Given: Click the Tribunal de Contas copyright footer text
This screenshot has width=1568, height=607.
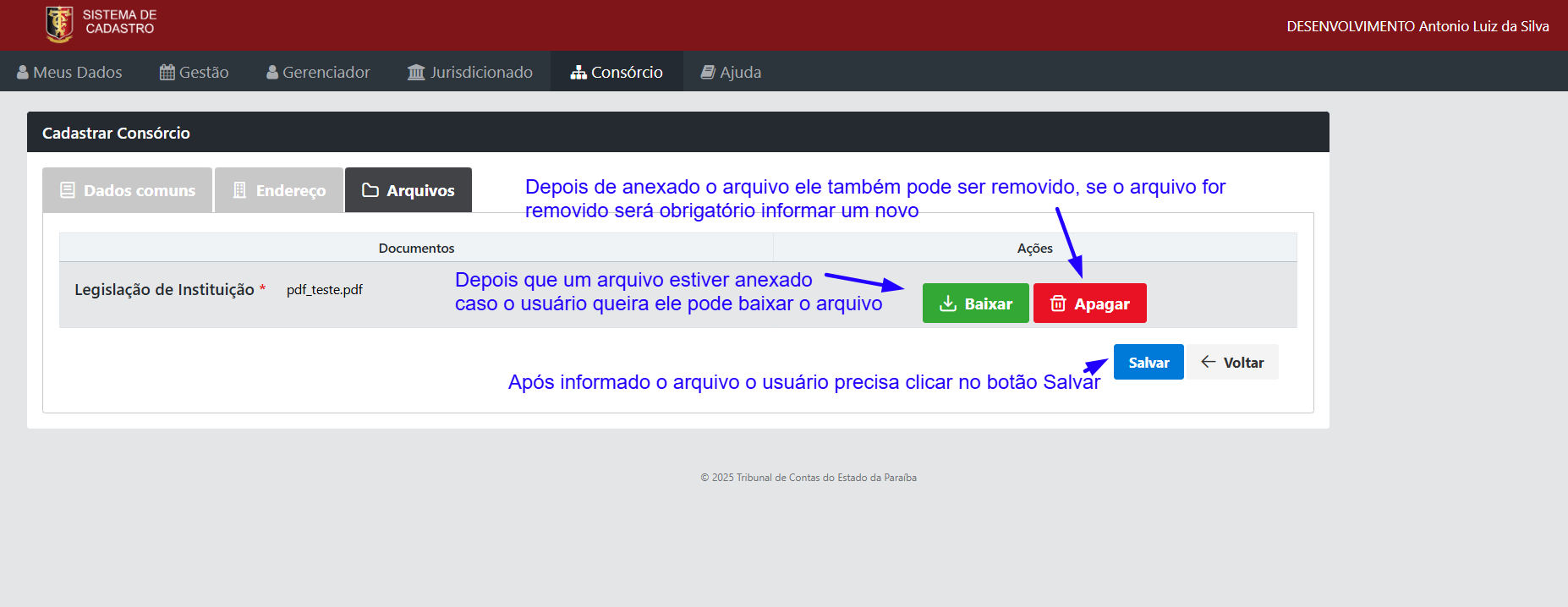Looking at the screenshot, I should click(x=809, y=478).
